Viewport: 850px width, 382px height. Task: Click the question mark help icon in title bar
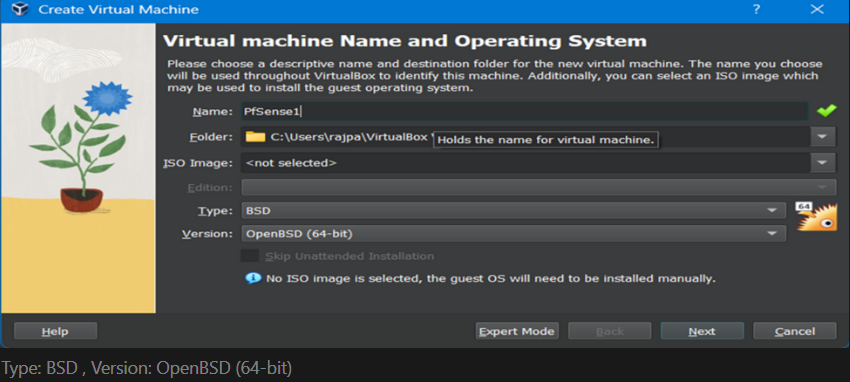pyautogui.click(x=756, y=9)
